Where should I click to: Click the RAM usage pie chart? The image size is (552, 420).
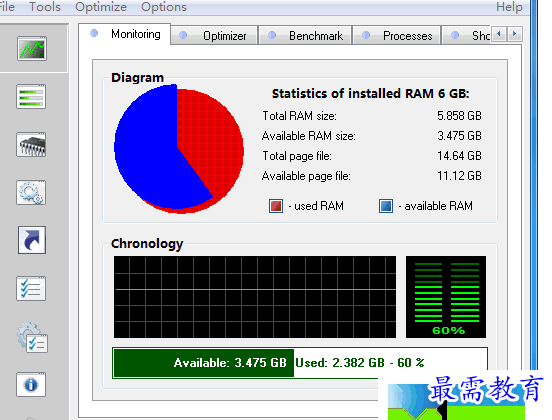pos(179,149)
